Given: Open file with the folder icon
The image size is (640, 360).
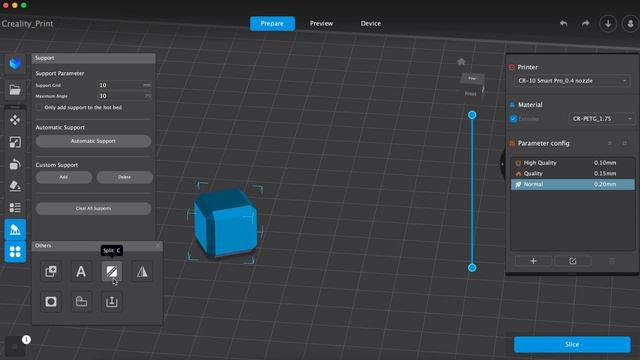Looking at the screenshot, I should pyautogui.click(x=15, y=90).
